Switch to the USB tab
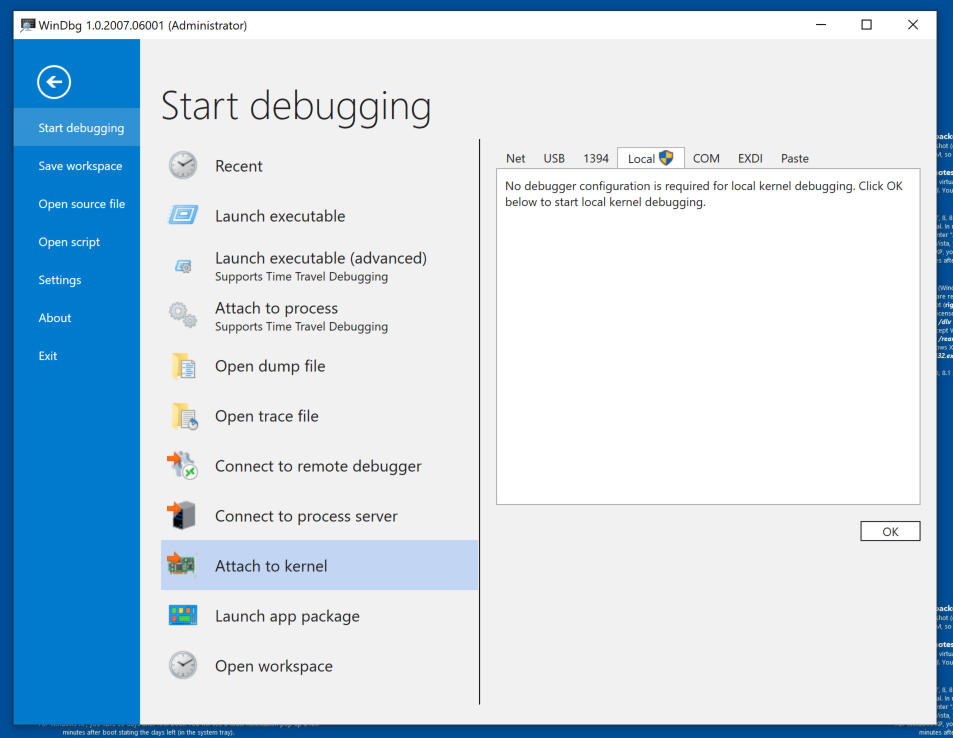Viewport: 953px width, 738px height. coord(554,159)
